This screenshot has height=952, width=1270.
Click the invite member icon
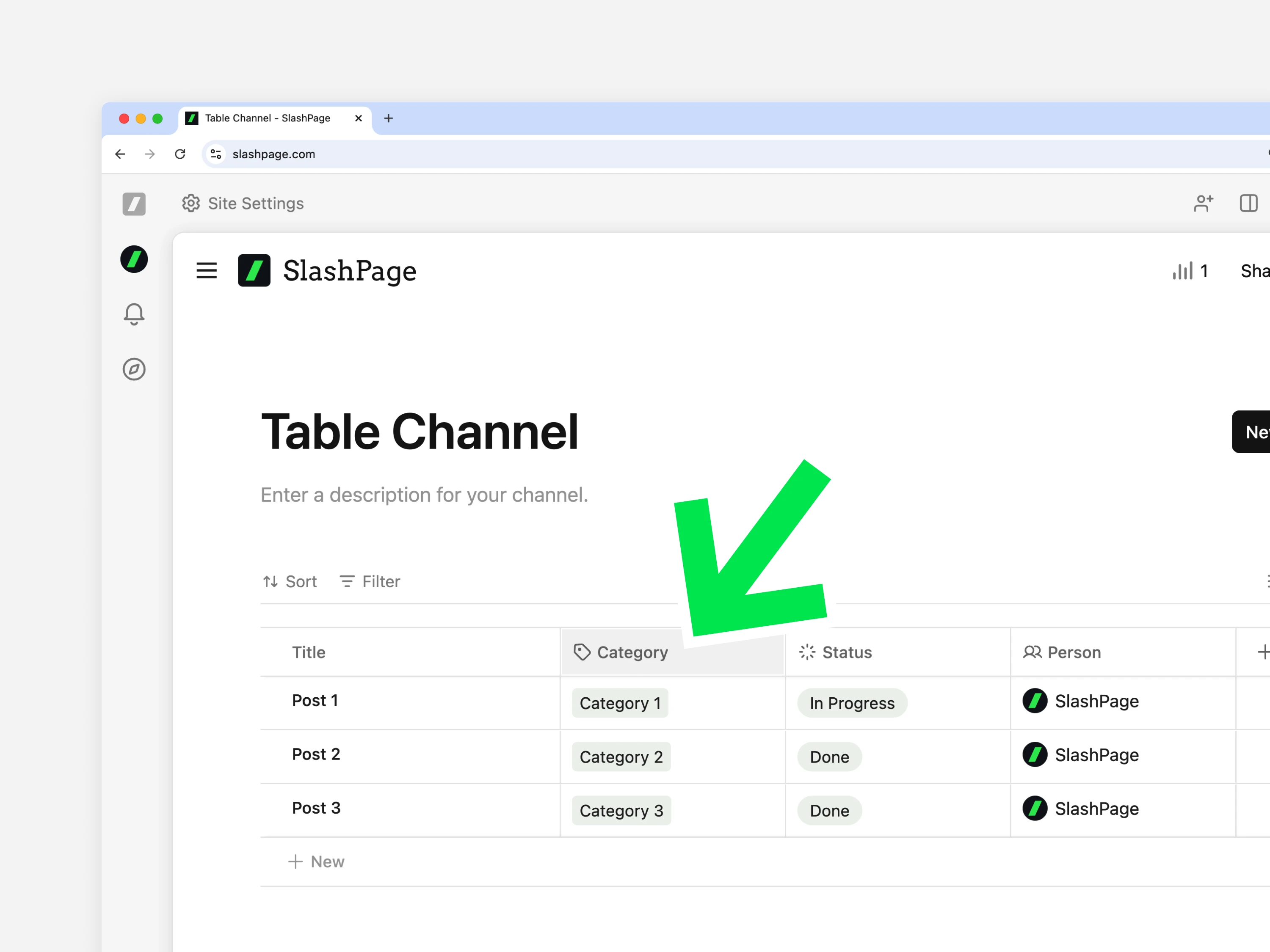coord(1204,203)
